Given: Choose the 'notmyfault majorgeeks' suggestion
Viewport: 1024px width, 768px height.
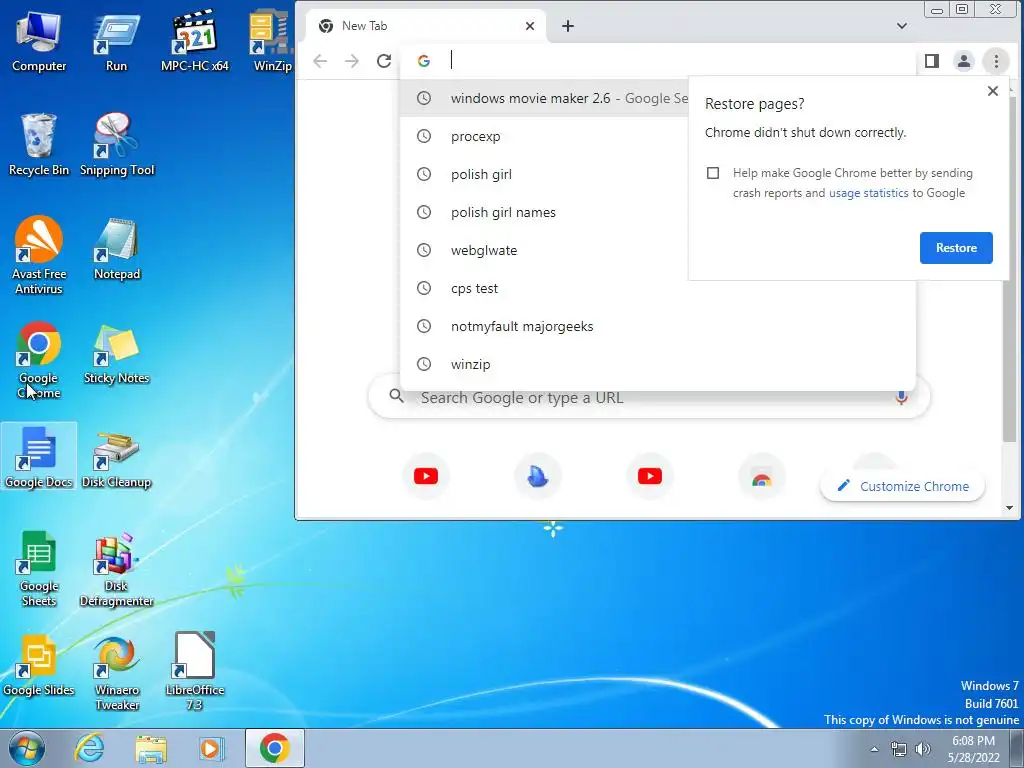Looking at the screenshot, I should click(658, 326).
